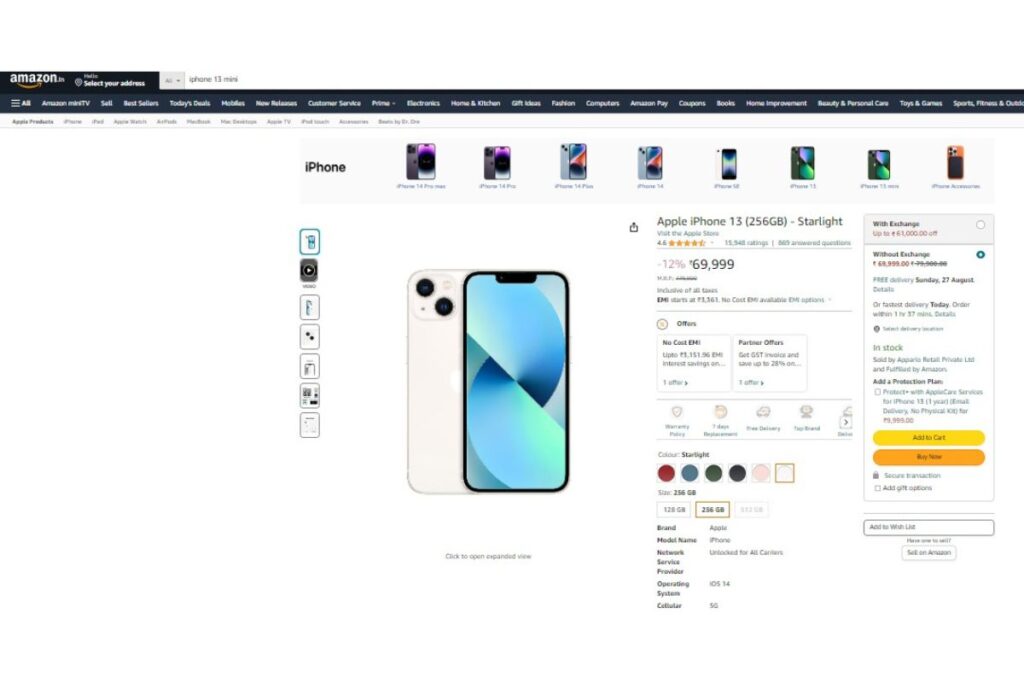Select the With Exchange radio button
This screenshot has height=683, width=1024.
point(980,225)
